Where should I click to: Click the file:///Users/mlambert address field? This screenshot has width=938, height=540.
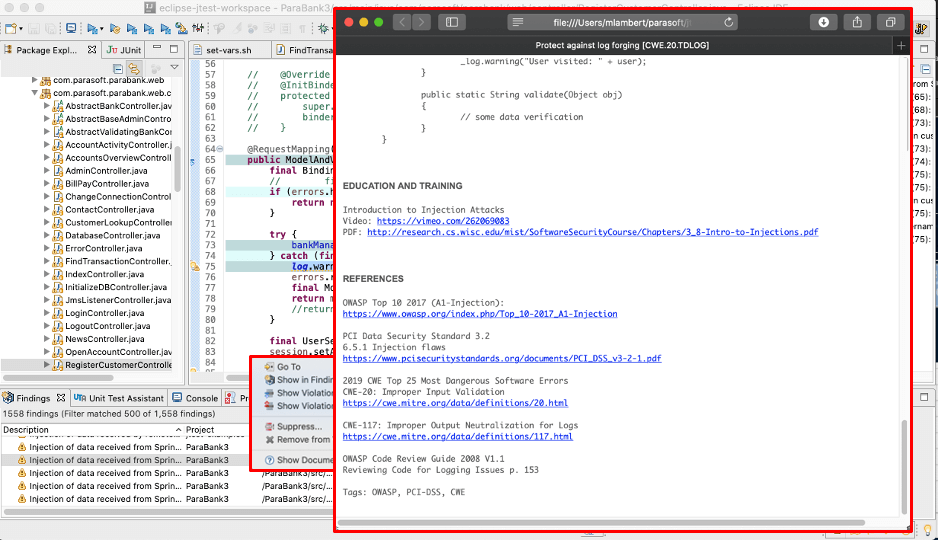(622, 22)
